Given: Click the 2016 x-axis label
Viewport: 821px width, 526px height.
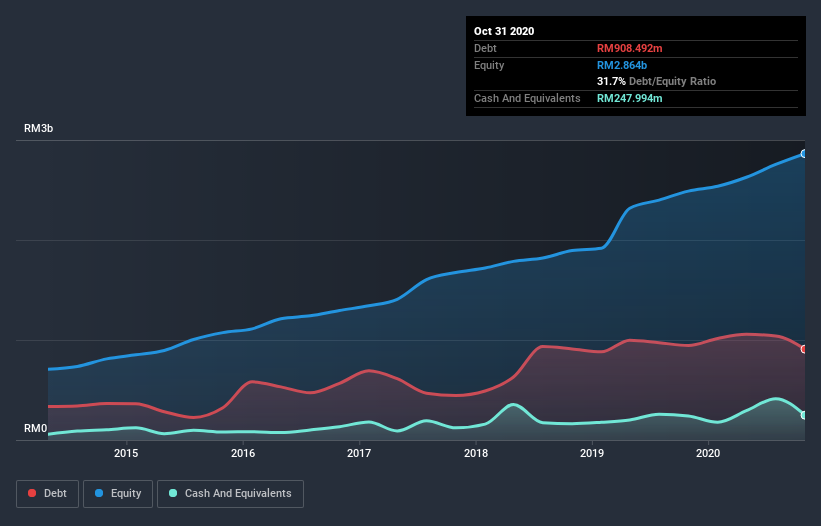Looking at the screenshot, I should [x=243, y=453].
